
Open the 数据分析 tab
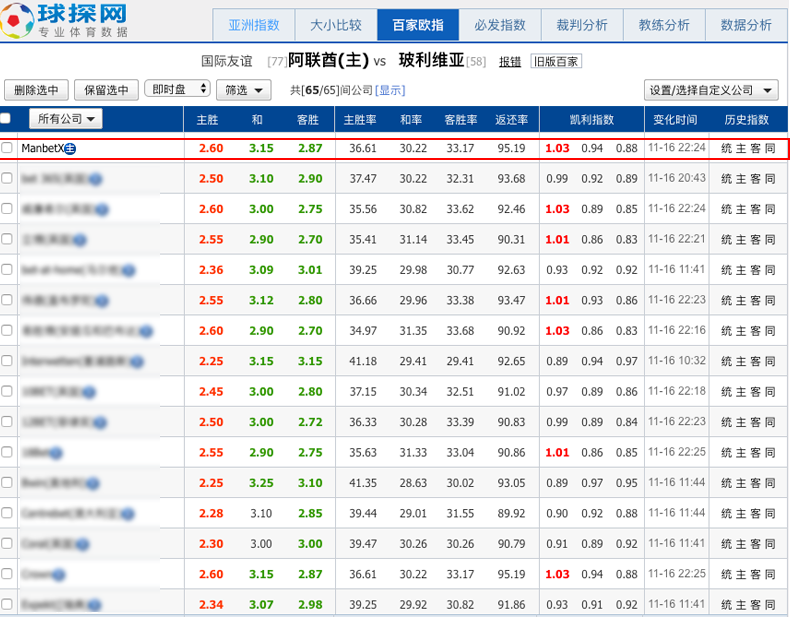tap(745, 25)
